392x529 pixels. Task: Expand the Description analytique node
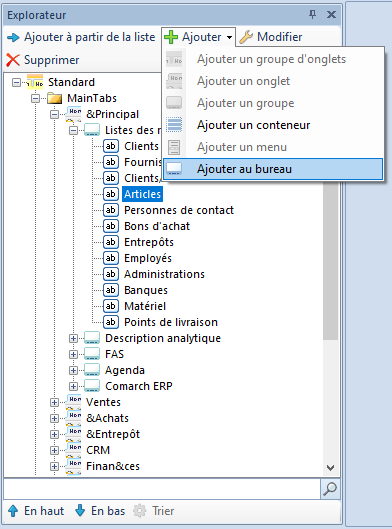click(73, 338)
